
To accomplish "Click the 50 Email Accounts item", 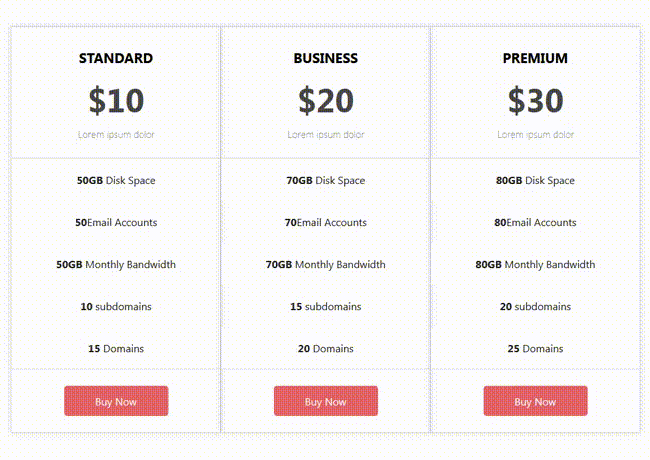I will (x=116, y=223).
